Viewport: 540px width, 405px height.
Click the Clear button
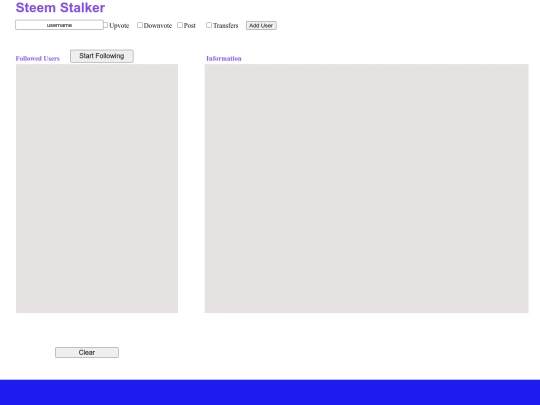87,352
